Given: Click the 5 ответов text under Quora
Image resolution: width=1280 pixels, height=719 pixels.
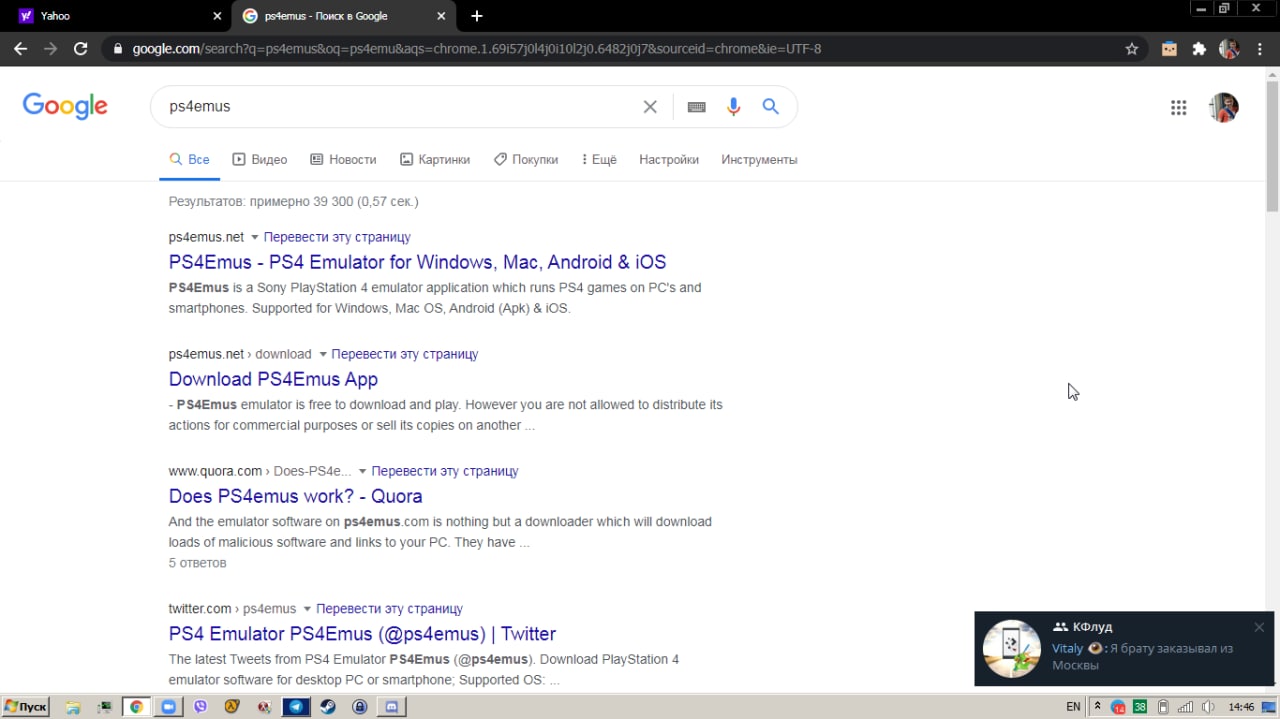Looking at the screenshot, I should click(198, 563).
